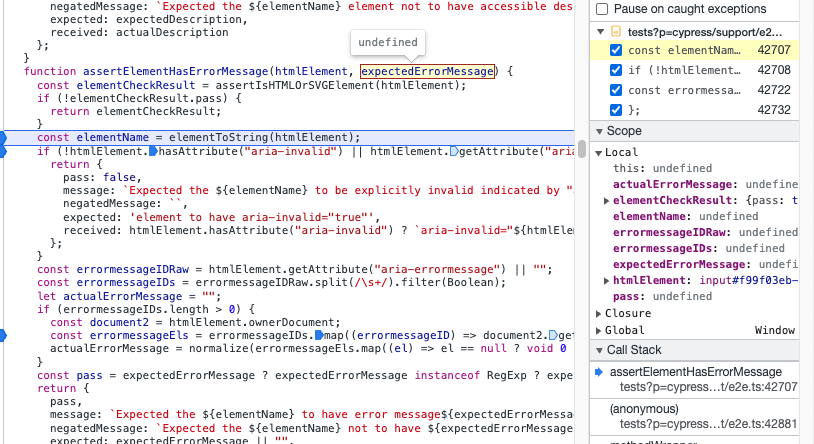814x444 pixels.
Task: Uncheck breakpoint at line 42707
Action: [x=616, y=50]
